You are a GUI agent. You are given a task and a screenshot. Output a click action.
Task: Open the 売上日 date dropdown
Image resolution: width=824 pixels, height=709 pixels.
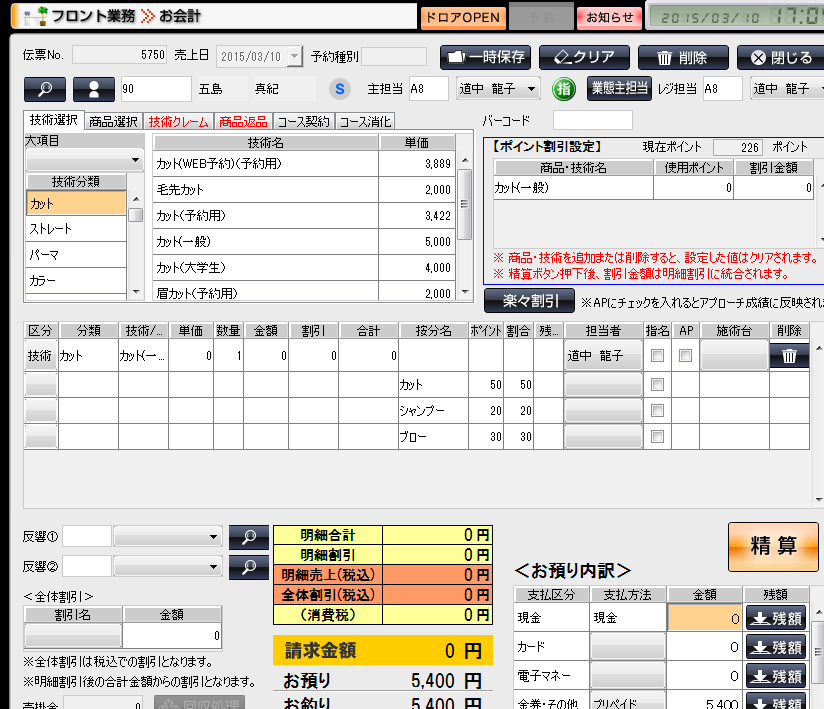point(294,57)
